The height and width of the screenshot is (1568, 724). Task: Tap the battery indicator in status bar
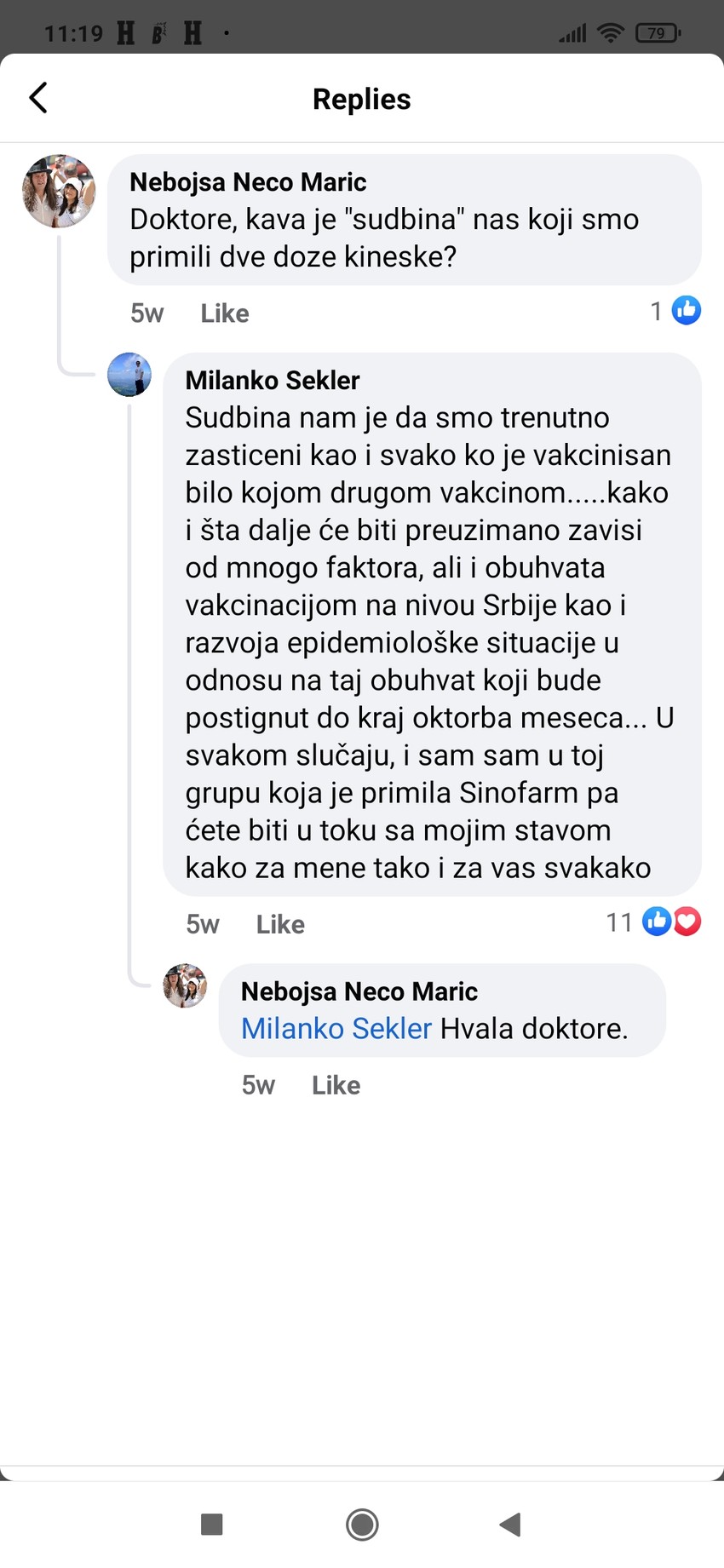[x=658, y=33]
